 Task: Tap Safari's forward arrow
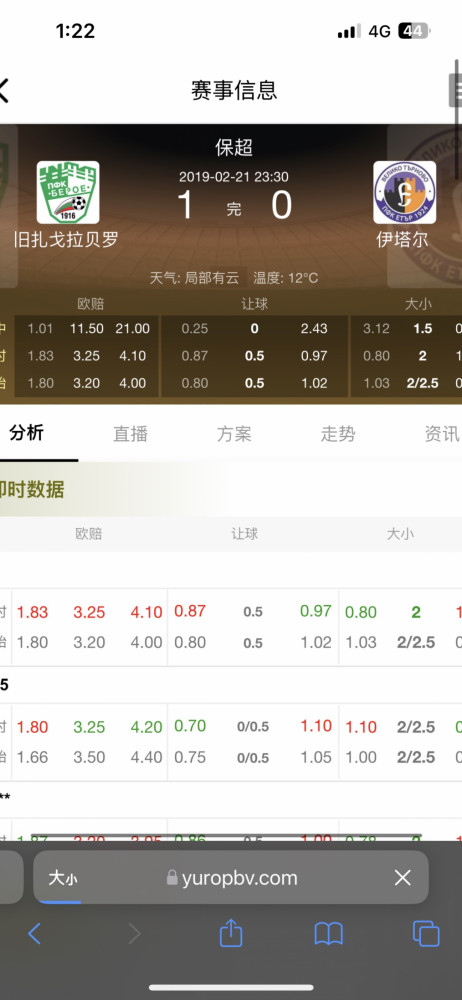(x=134, y=934)
